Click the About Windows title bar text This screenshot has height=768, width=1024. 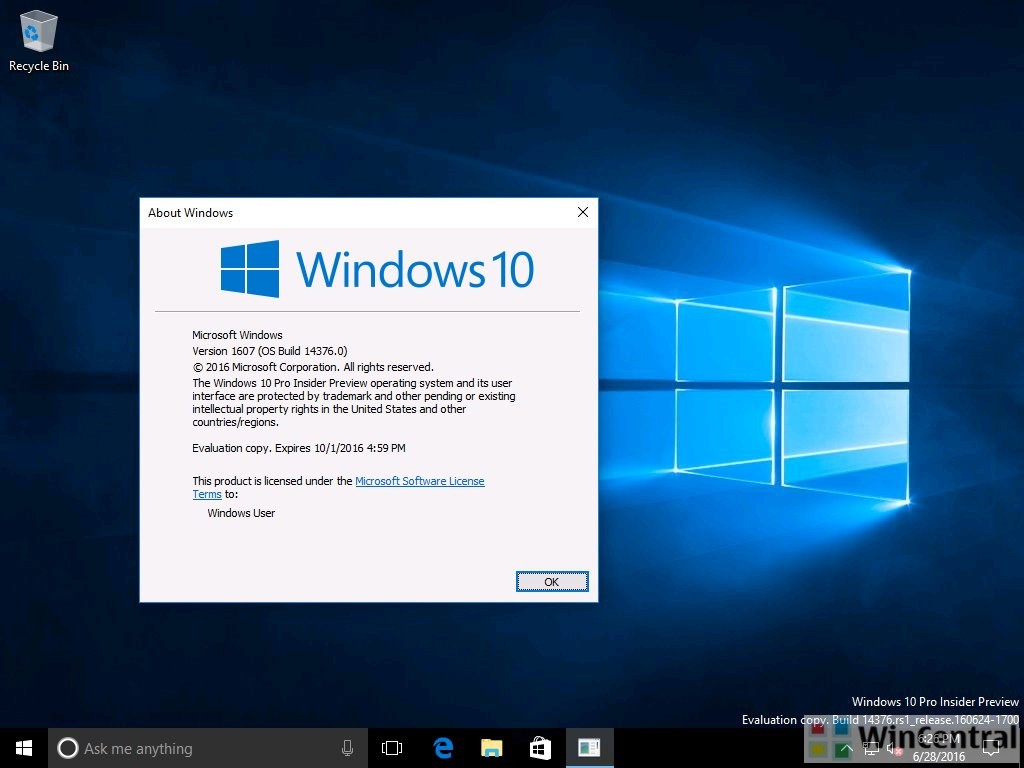[190, 213]
